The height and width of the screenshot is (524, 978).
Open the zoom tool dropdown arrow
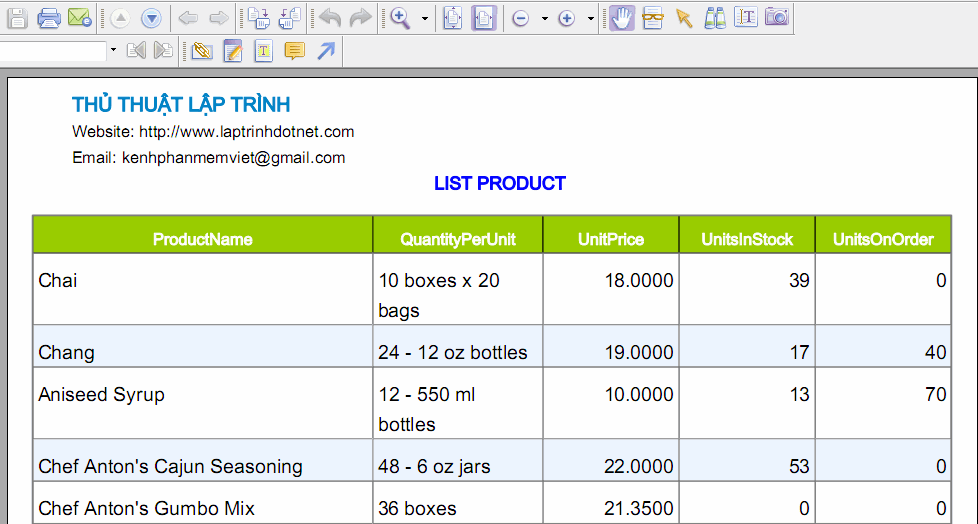point(425,19)
